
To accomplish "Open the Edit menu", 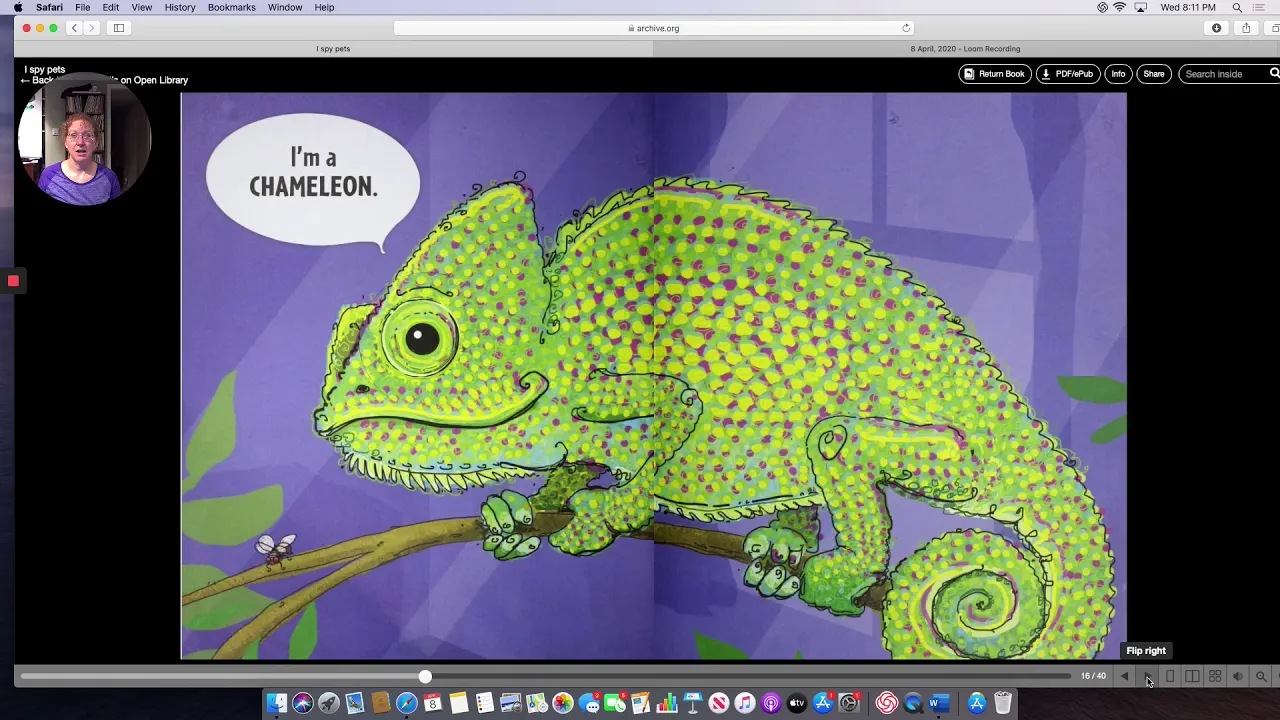I will 111,7.
